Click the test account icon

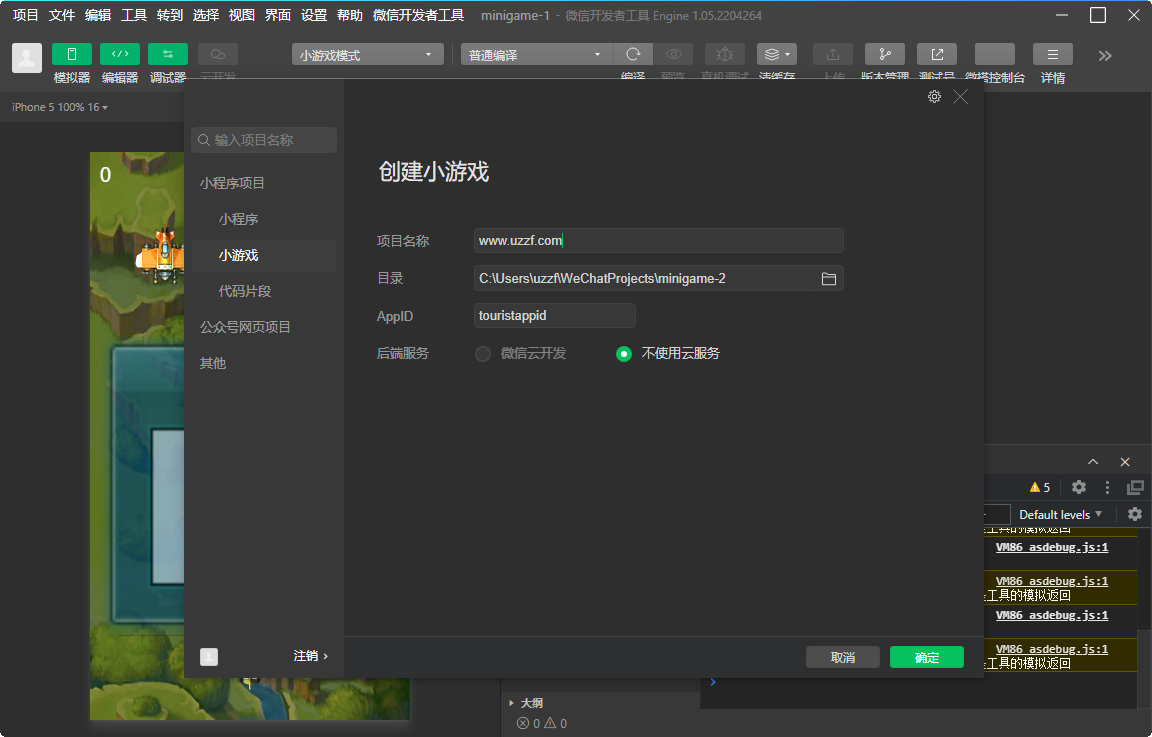click(x=937, y=54)
